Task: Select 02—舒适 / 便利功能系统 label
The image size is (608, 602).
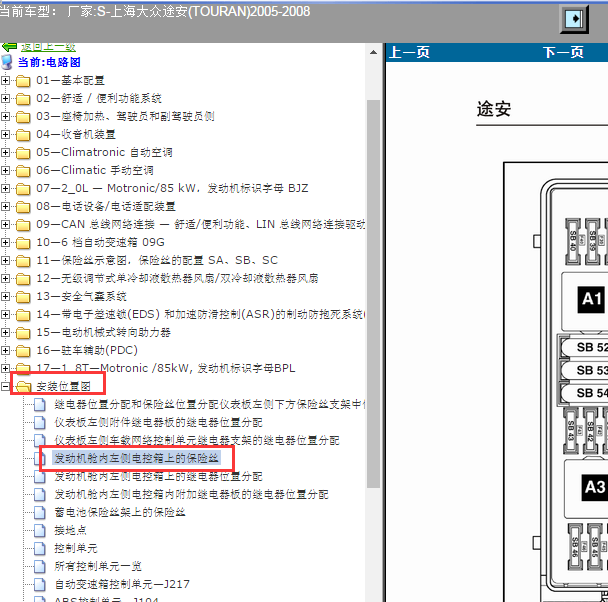Action: [98, 98]
